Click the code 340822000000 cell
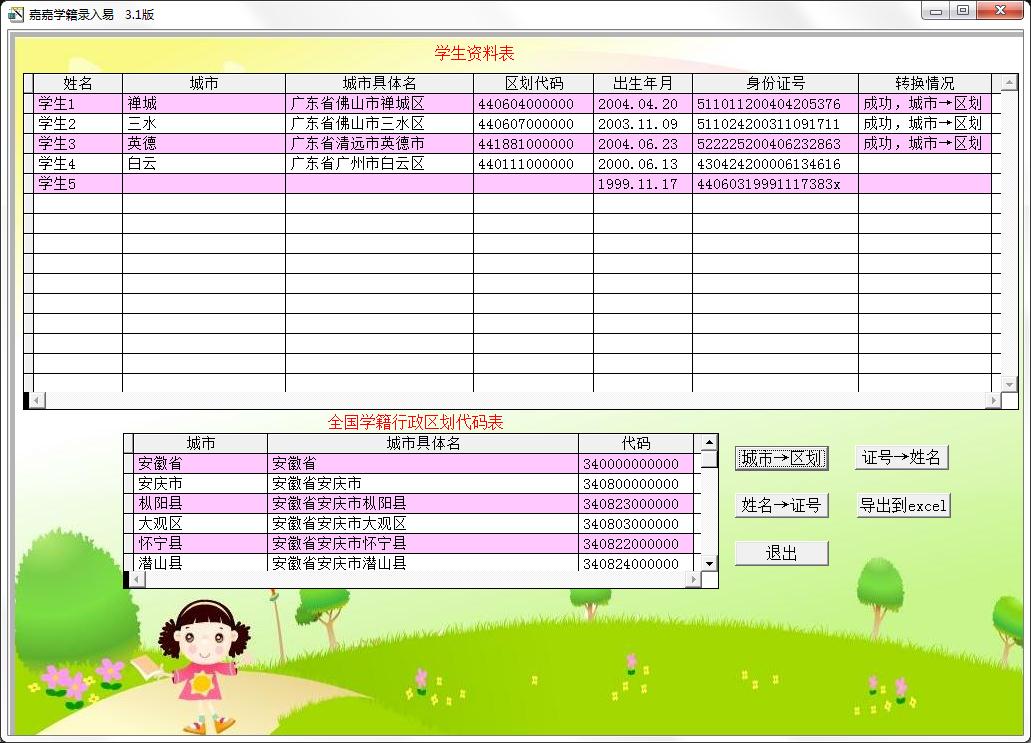Screen dimensions: 1031x743 tap(636, 544)
